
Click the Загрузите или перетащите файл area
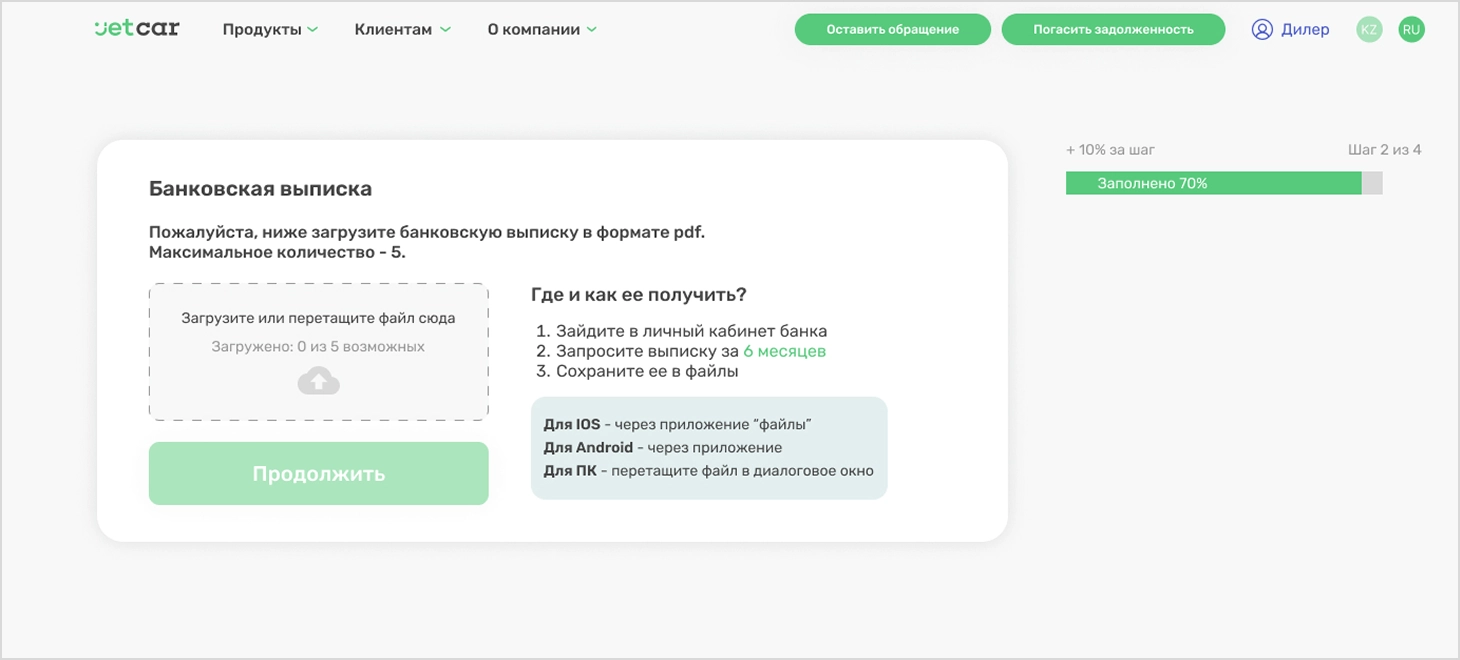point(318,318)
